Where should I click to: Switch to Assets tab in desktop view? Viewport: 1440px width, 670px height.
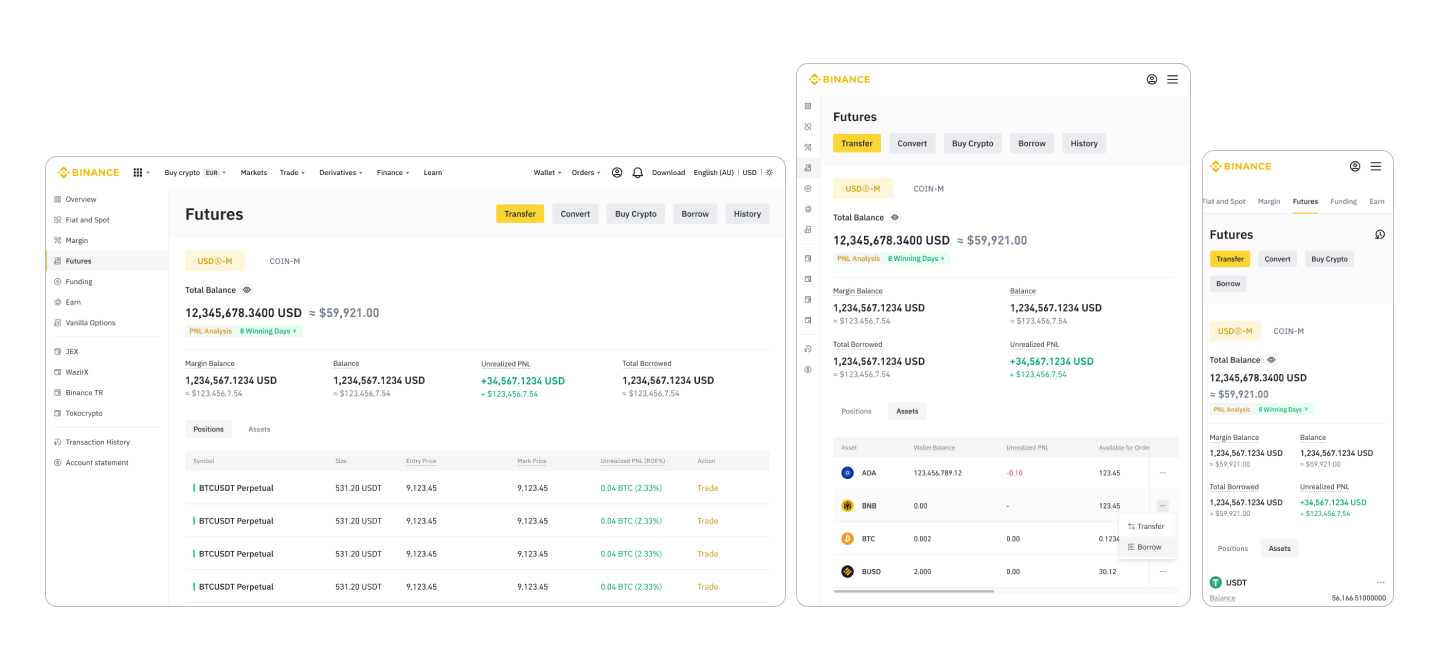click(x=259, y=429)
